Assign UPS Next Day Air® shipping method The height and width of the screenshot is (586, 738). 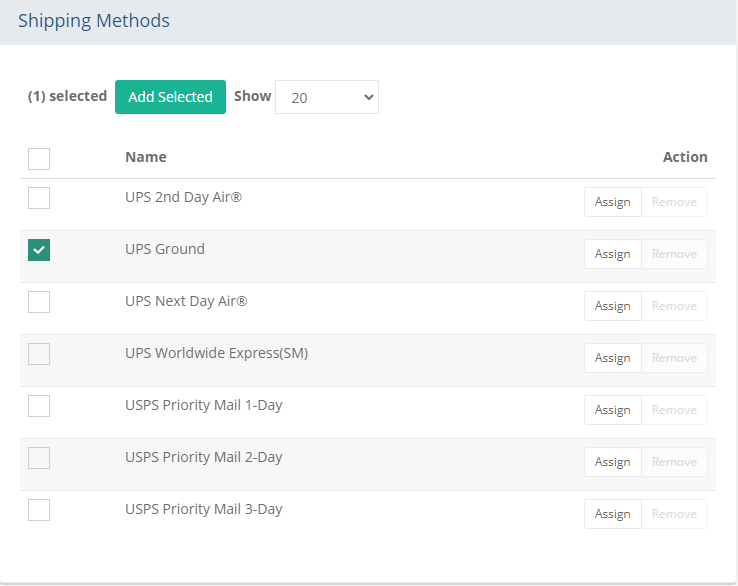(x=612, y=306)
